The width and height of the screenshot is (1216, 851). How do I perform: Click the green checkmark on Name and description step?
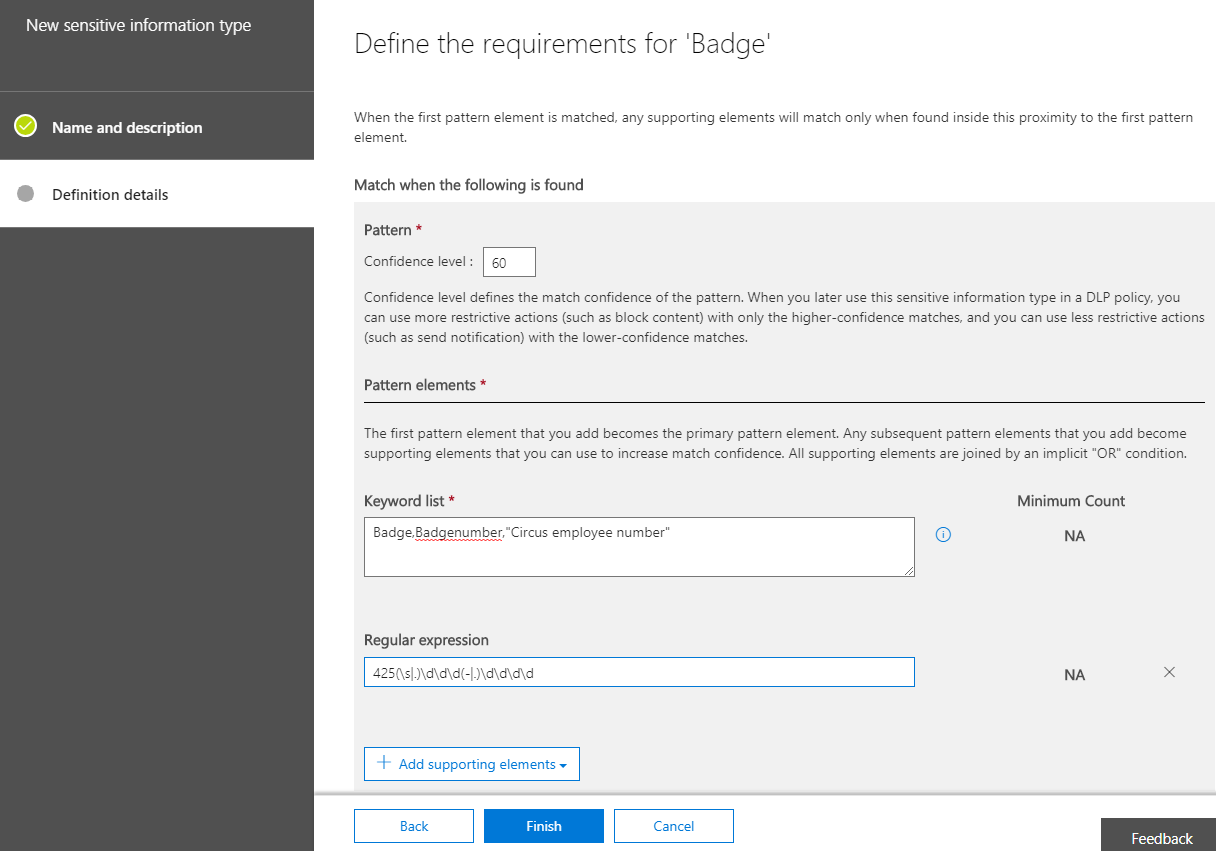tap(24, 127)
